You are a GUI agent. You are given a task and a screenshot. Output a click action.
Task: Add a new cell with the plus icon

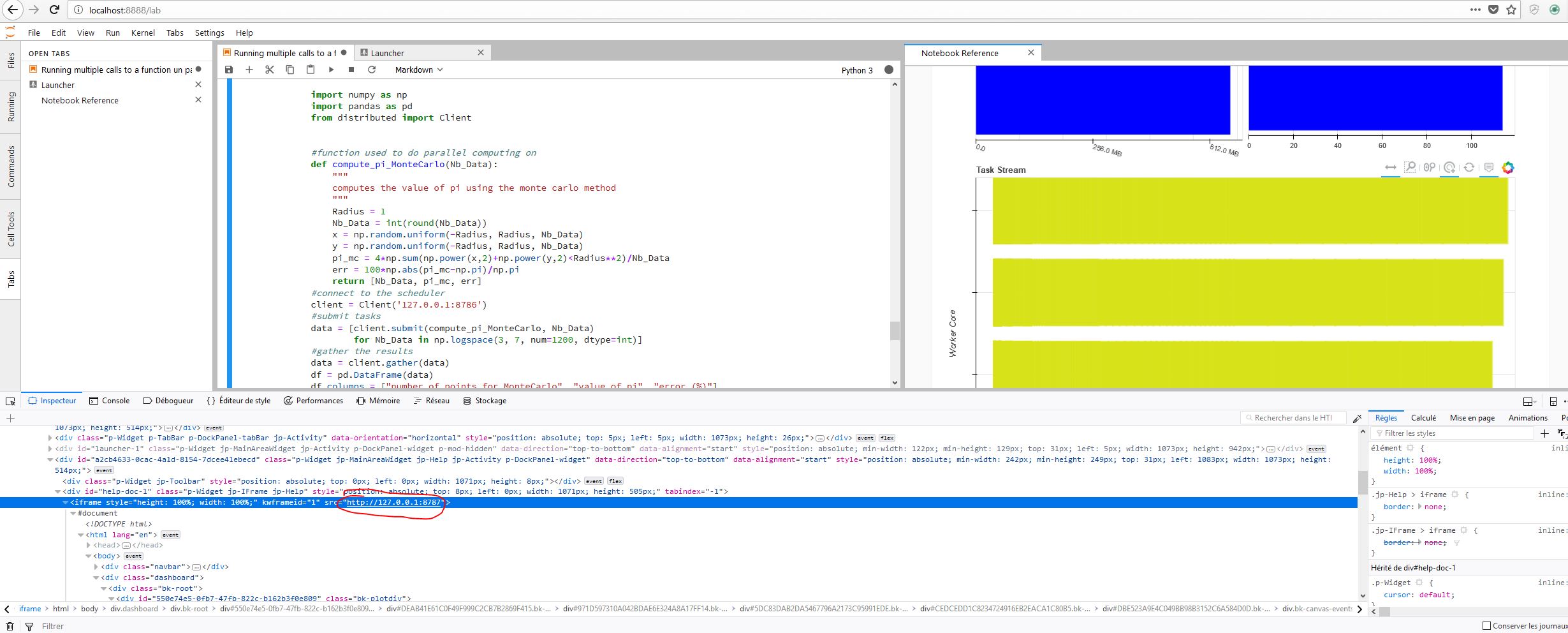point(249,70)
